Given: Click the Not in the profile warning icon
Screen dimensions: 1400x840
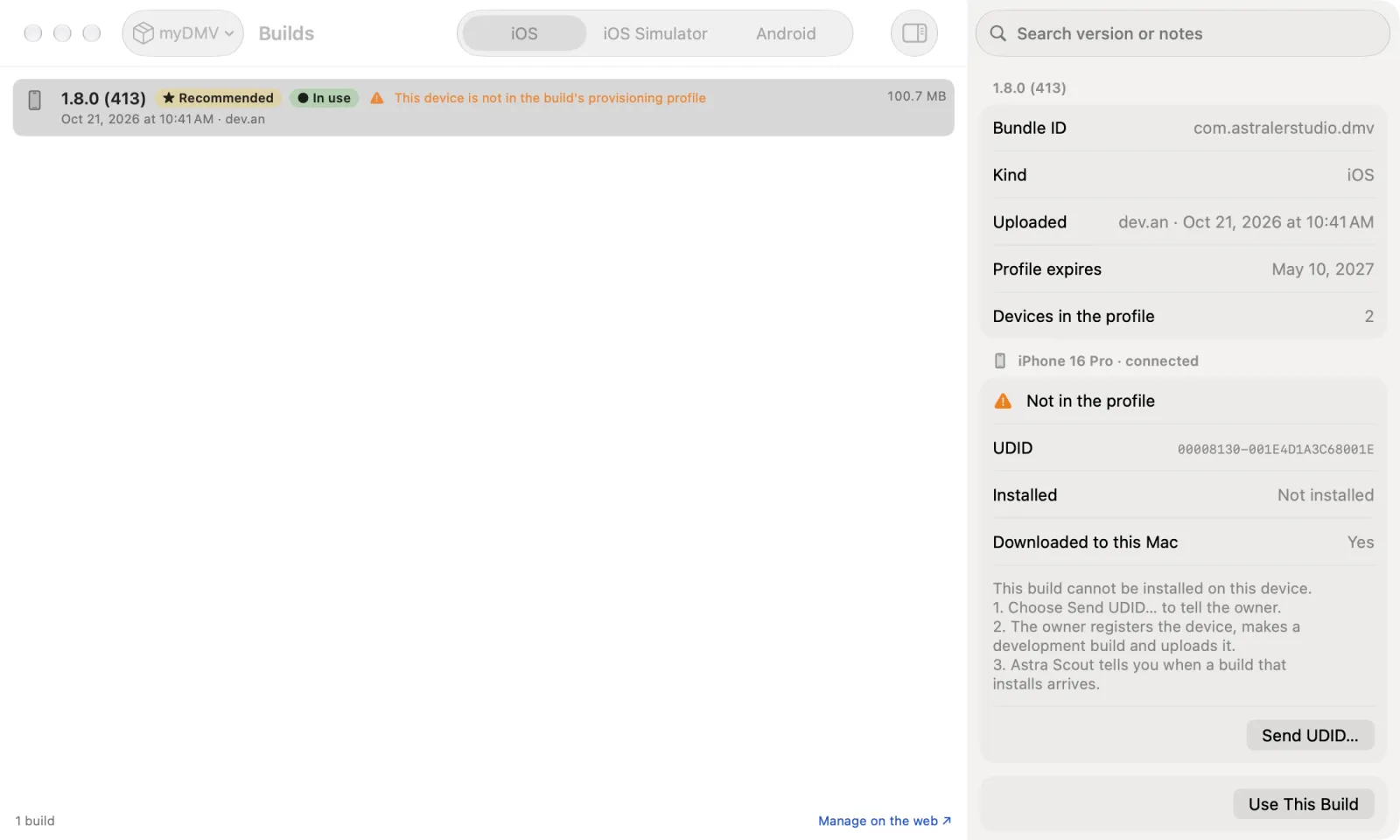Looking at the screenshot, I should pyautogui.click(x=1003, y=401).
